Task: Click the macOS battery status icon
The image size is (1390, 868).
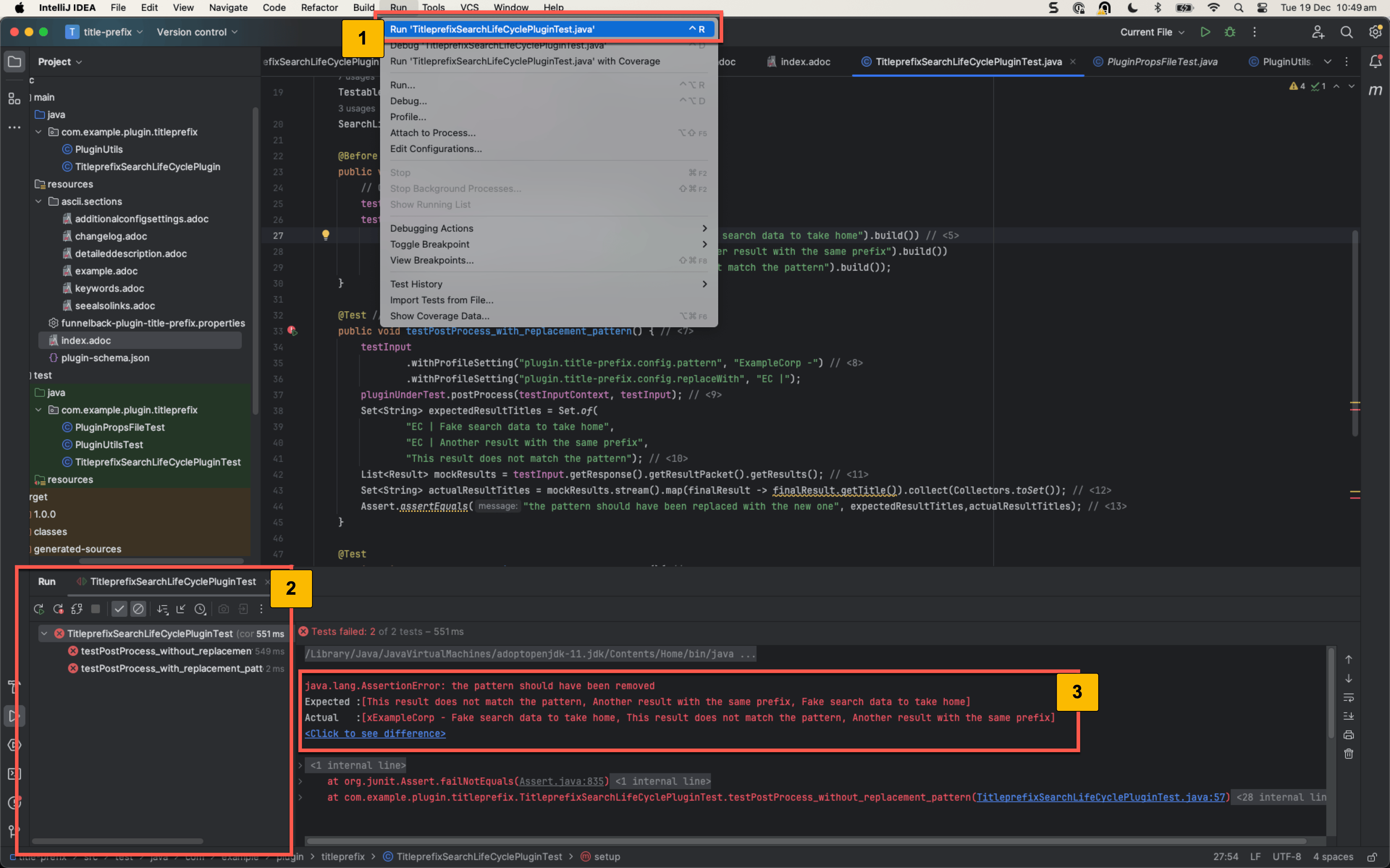Action: click(x=1185, y=8)
